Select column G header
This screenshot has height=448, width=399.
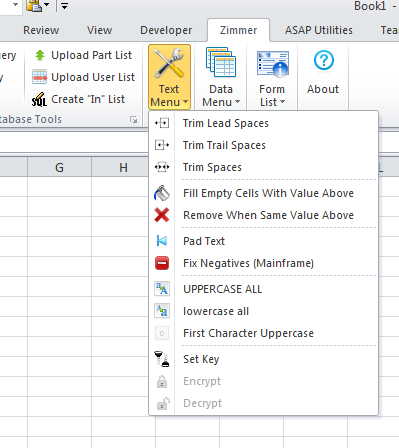(x=59, y=167)
